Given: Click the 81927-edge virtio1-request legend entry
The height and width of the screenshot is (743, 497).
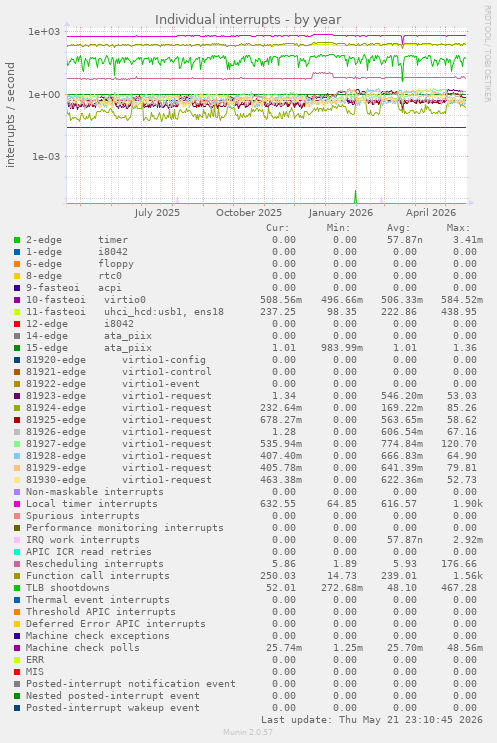Looking at the screenshot, I should point(118,444).
